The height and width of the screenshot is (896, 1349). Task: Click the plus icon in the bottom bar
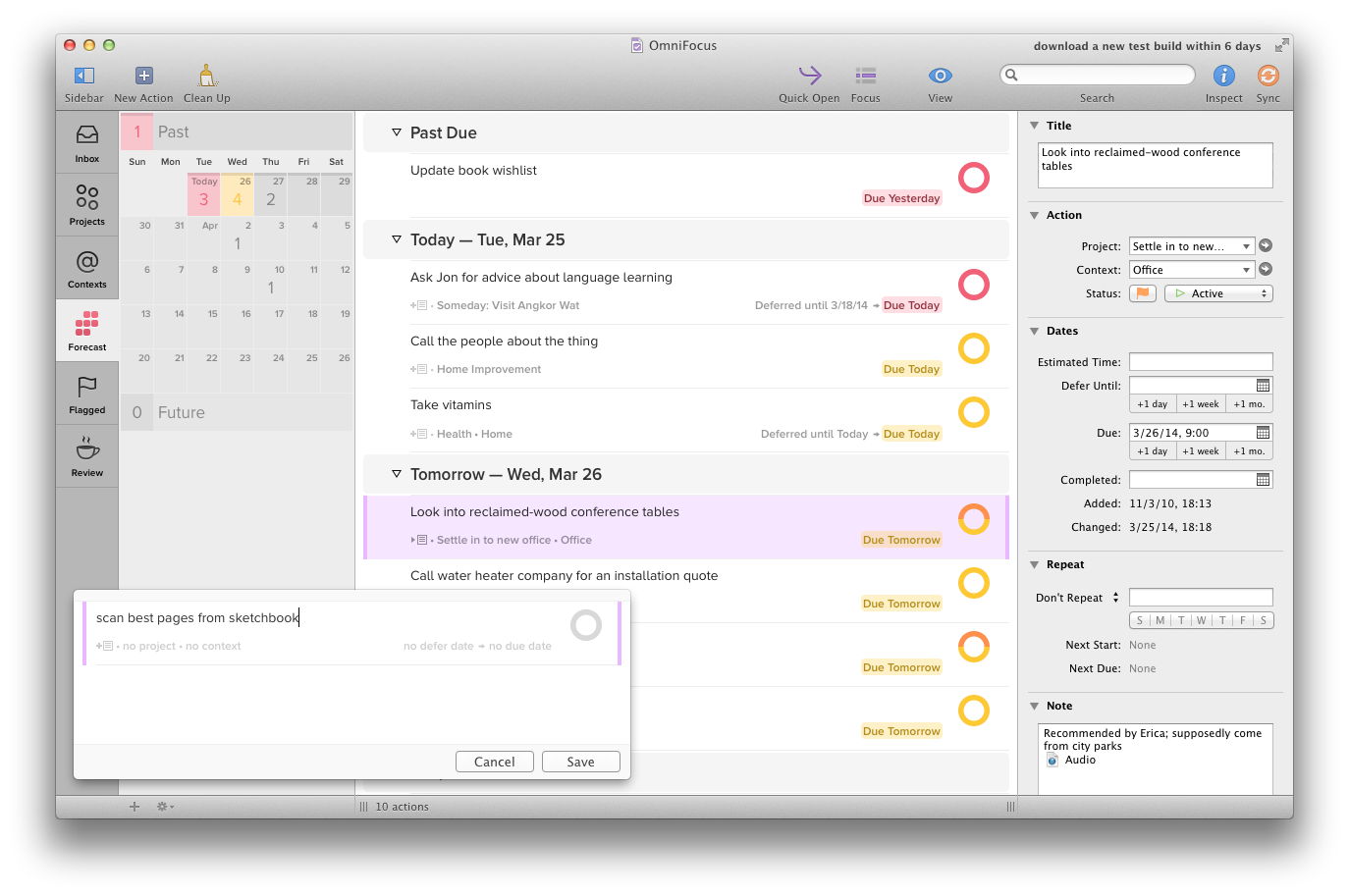(135, 807)
